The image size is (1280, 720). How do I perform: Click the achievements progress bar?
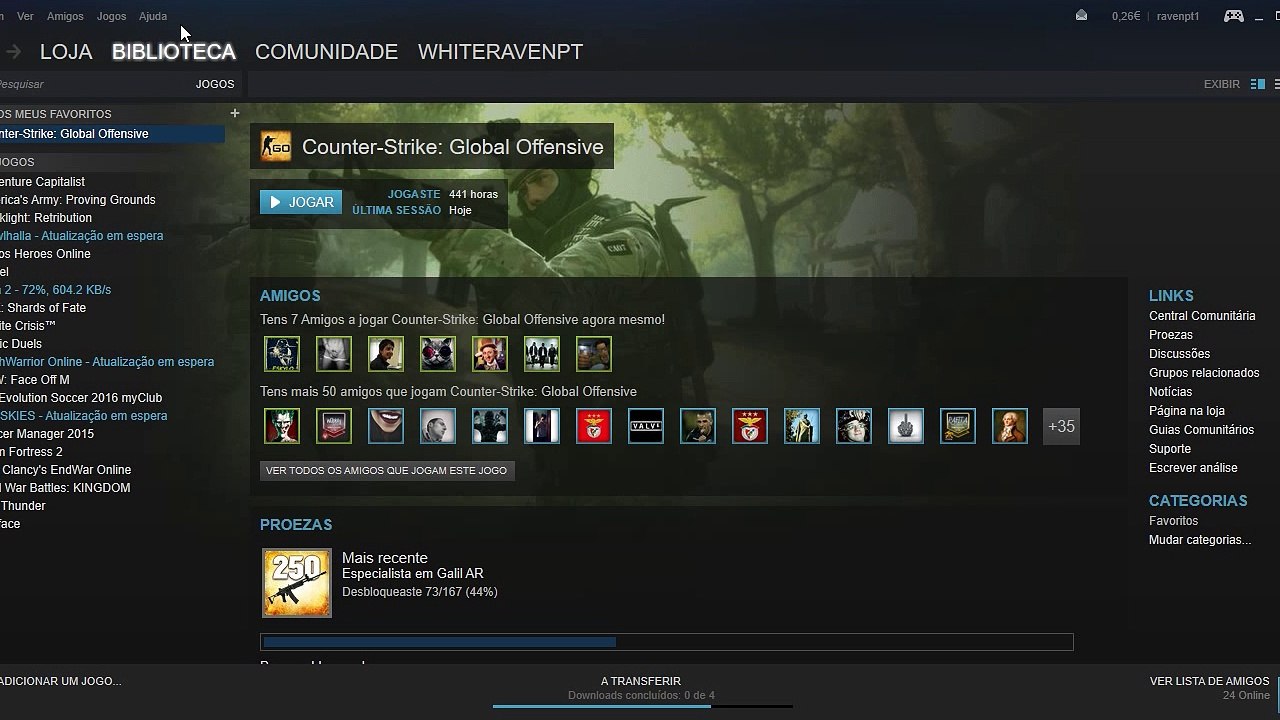coord(667,642)
